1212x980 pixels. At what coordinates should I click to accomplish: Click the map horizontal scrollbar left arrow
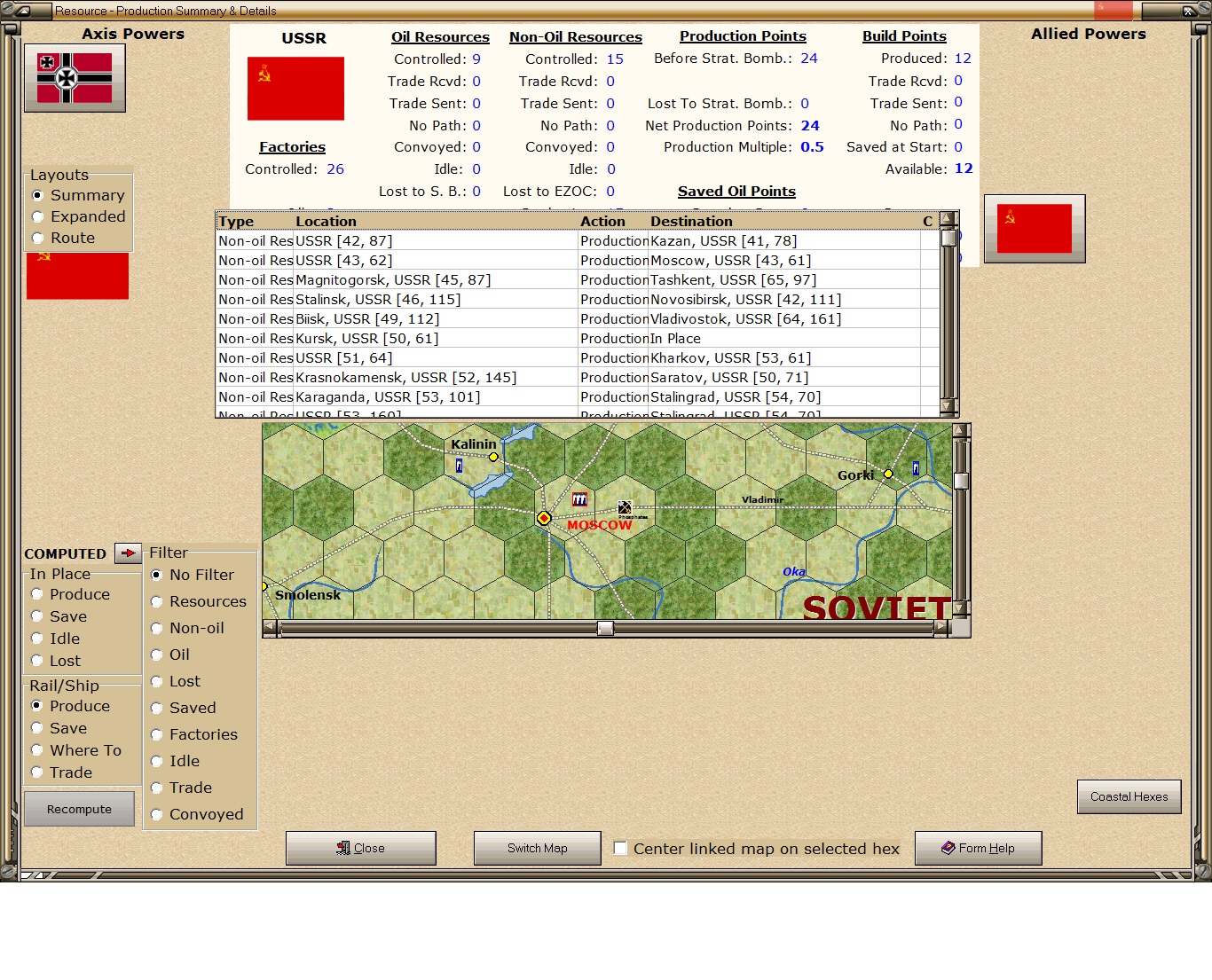coord(271,628)
